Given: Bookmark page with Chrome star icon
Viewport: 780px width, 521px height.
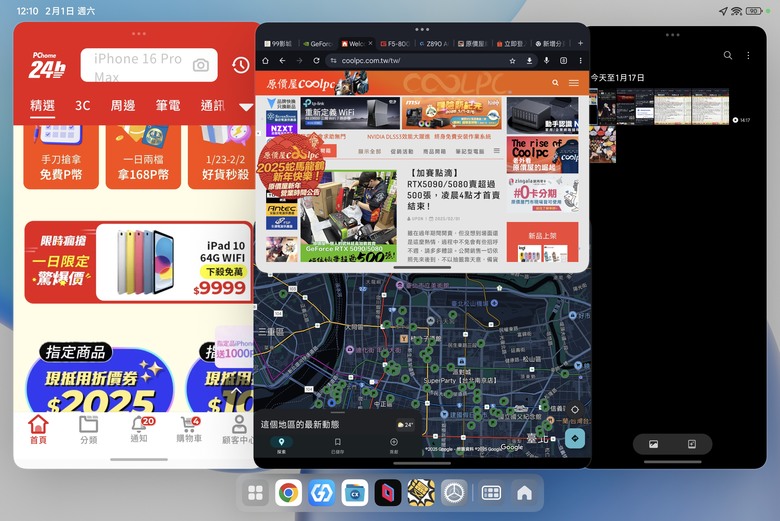Looking at the screenshot, I should coord(512,61).
